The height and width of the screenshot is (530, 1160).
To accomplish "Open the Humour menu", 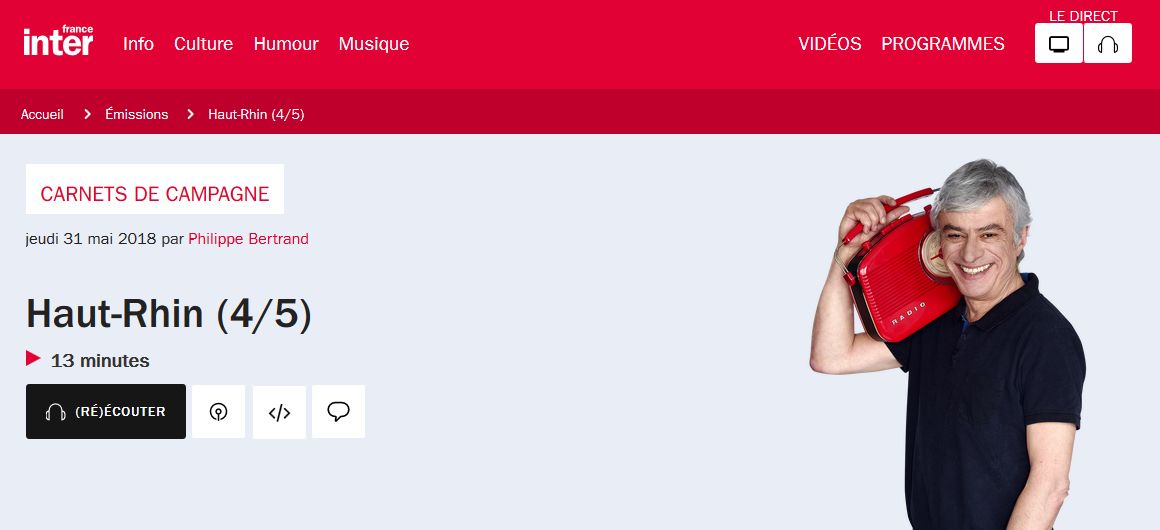I will coord(286,44).
